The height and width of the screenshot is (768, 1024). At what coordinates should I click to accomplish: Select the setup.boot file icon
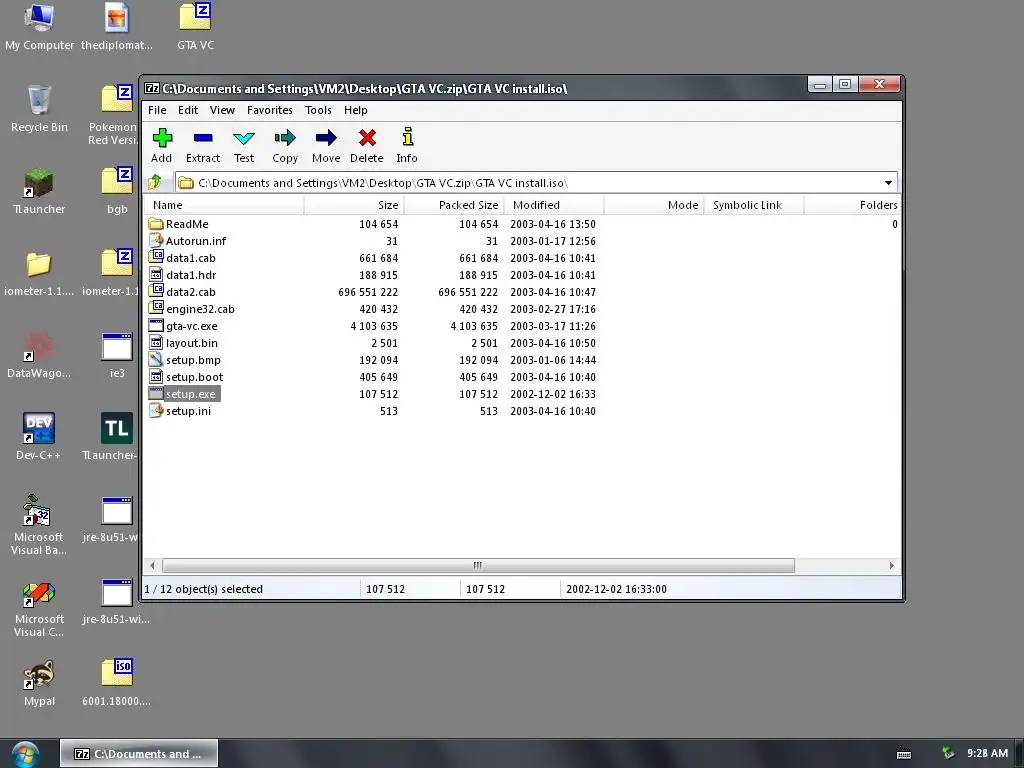coord(155,377)
